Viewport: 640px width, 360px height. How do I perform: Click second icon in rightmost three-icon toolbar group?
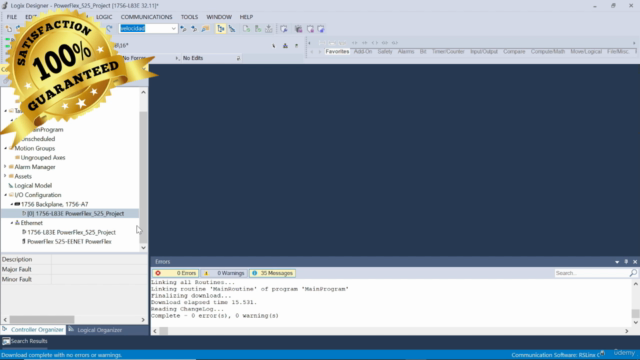click(x=310, y=29)
